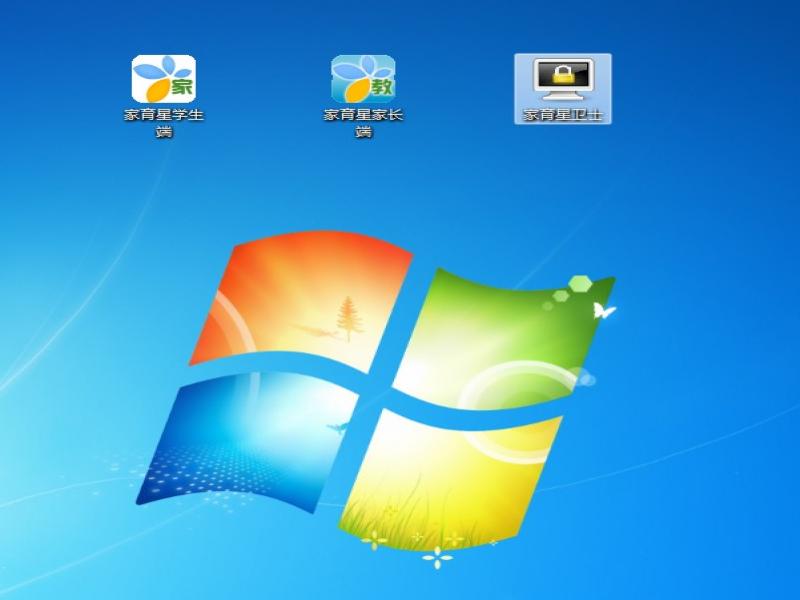The image size is (800, 600).
Task: Click the highlighted 家育星卫士 text label
Action: click(x=562, y=115)
